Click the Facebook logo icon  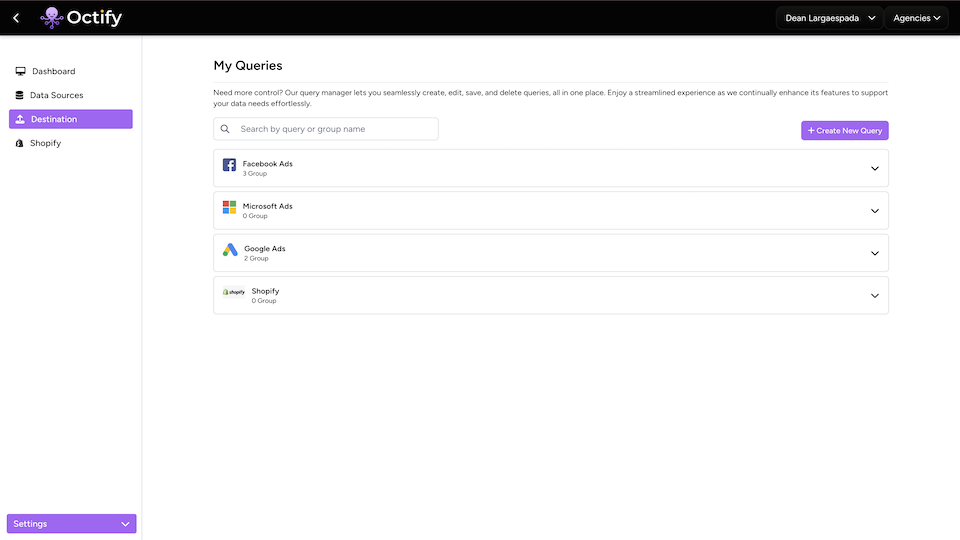[230, 165]
